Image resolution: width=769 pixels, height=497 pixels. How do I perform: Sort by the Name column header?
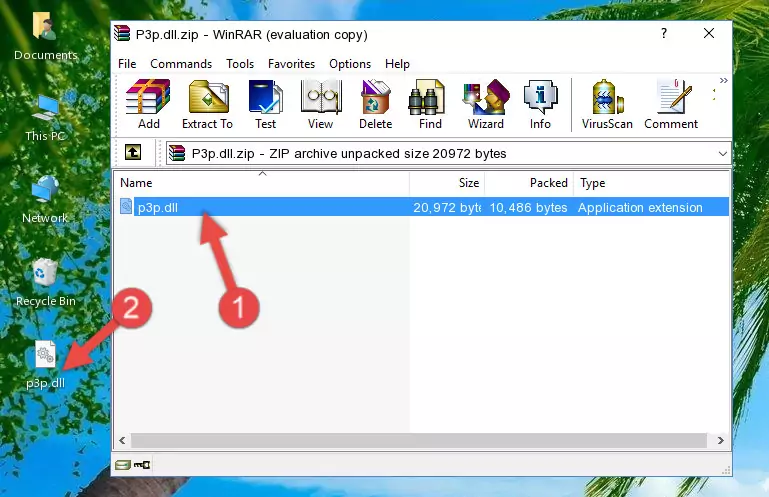coord(262,183)
